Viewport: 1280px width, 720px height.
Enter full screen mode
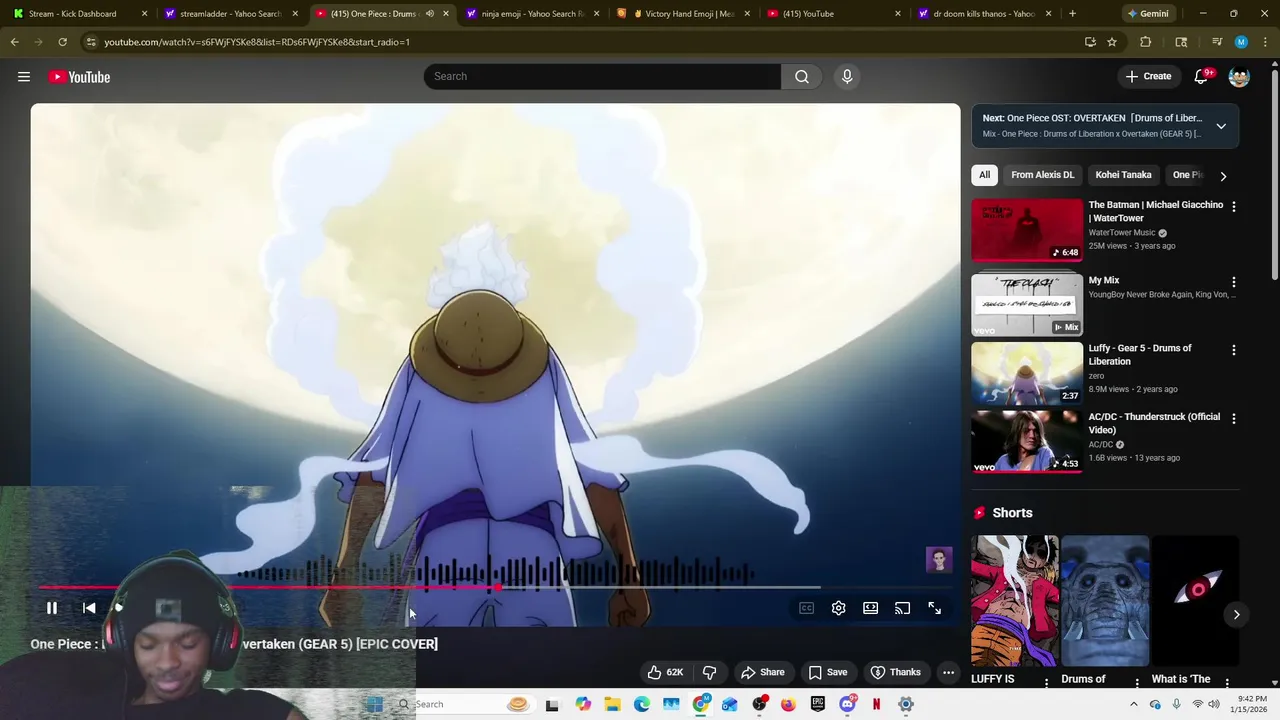pos(935,608)
